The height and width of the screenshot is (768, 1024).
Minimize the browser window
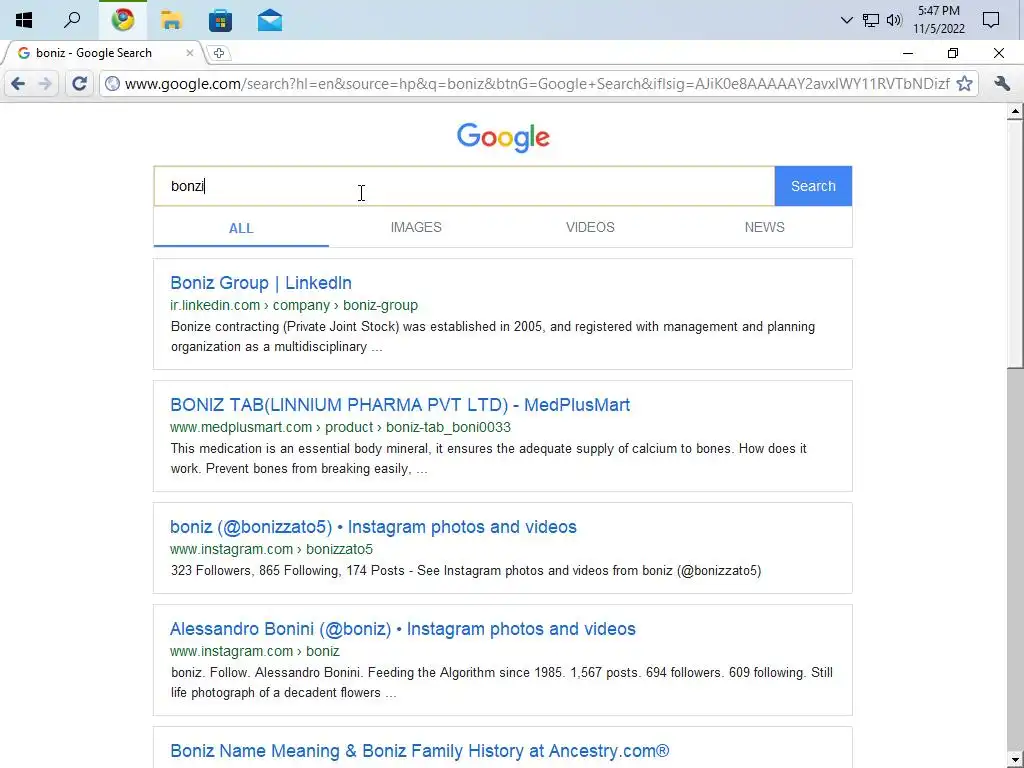pyautogui.click(x=908, y=54)
